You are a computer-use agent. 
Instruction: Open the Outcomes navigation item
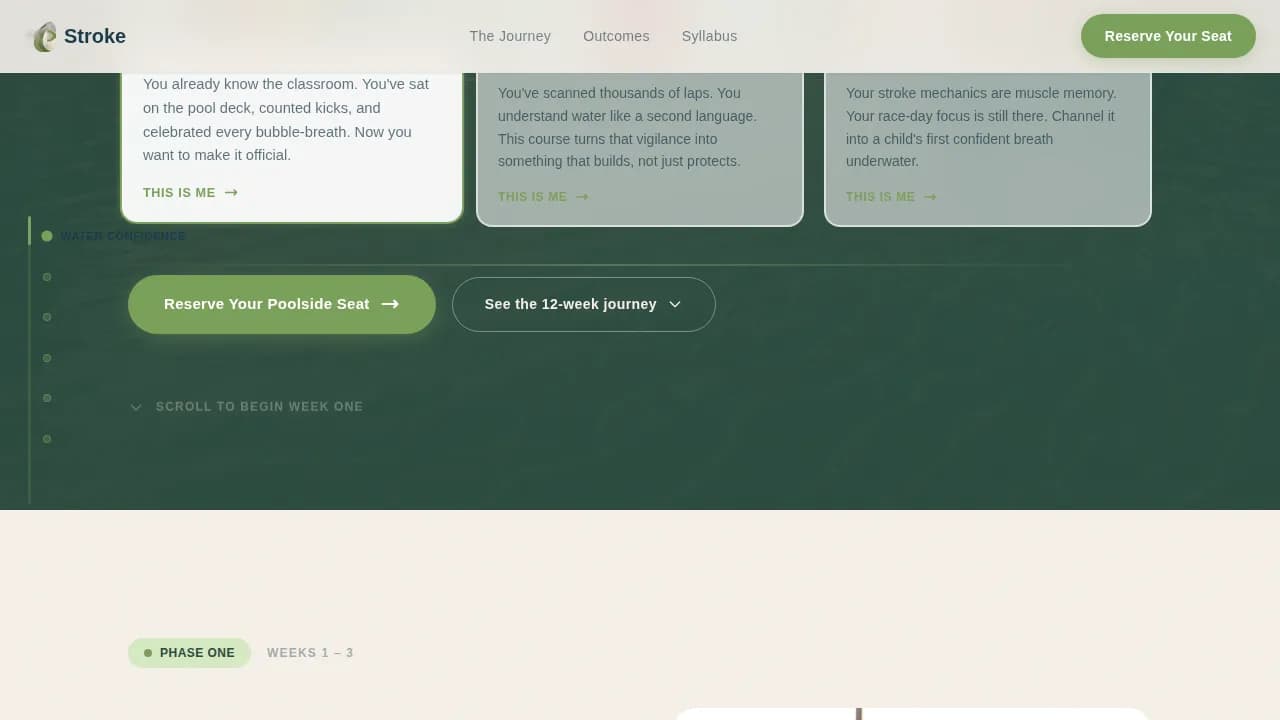tap(616, 36)
